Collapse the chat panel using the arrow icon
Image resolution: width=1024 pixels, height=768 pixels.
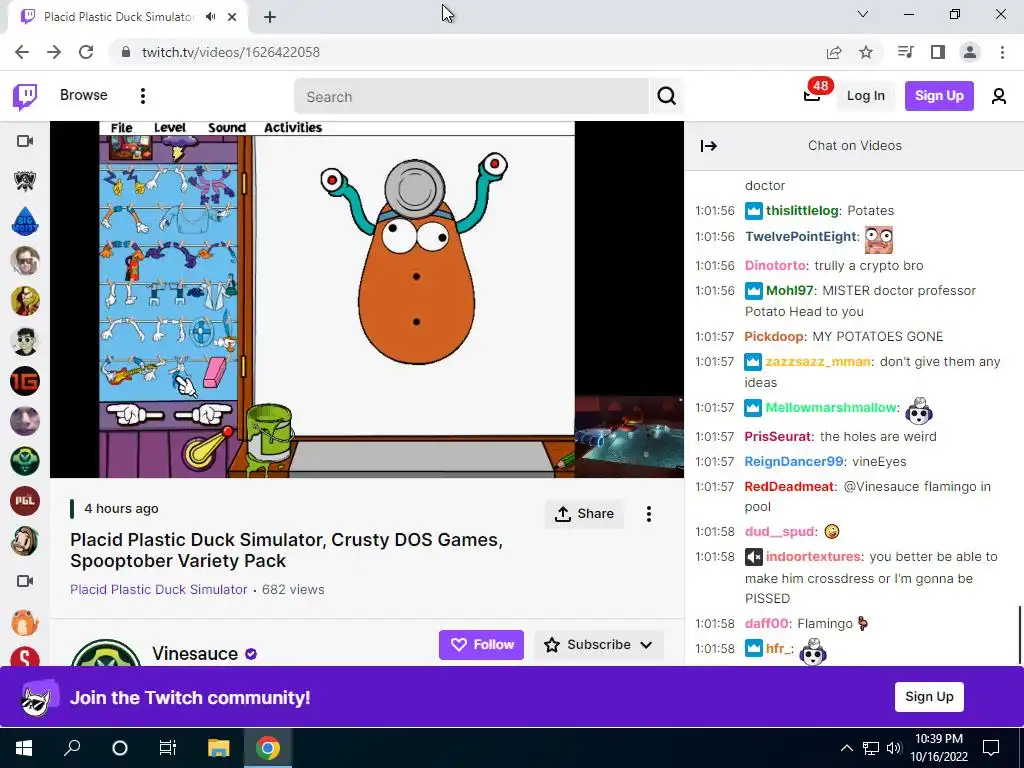pos(709,146)
